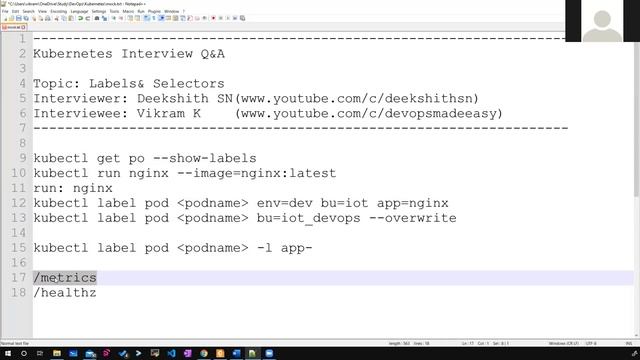Click the 'Topic: Labels& Selectors' line

click(x=129, y=84)
